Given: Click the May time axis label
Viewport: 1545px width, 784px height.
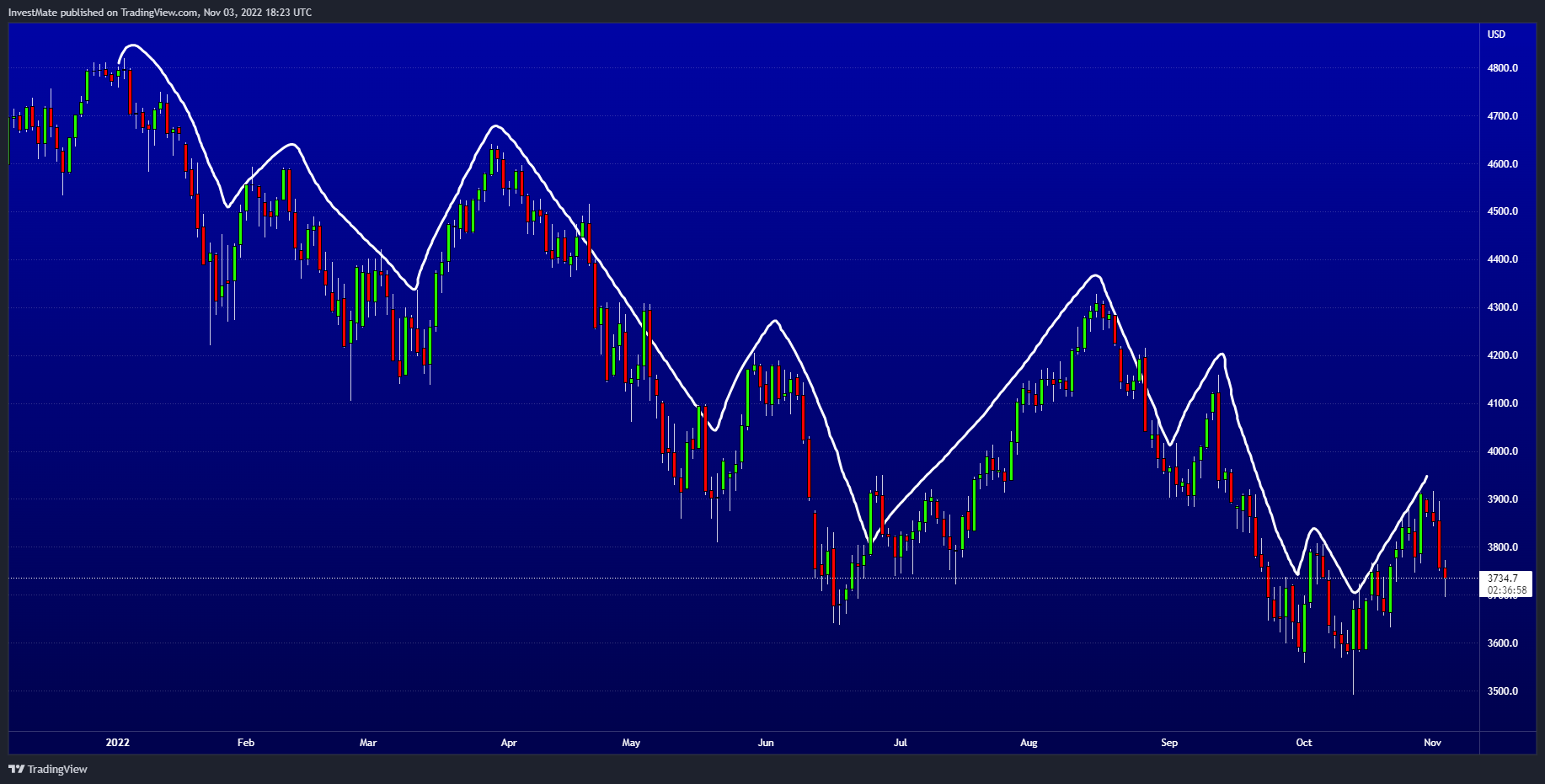Looking at the screenshot, I should tap(631, 743).
